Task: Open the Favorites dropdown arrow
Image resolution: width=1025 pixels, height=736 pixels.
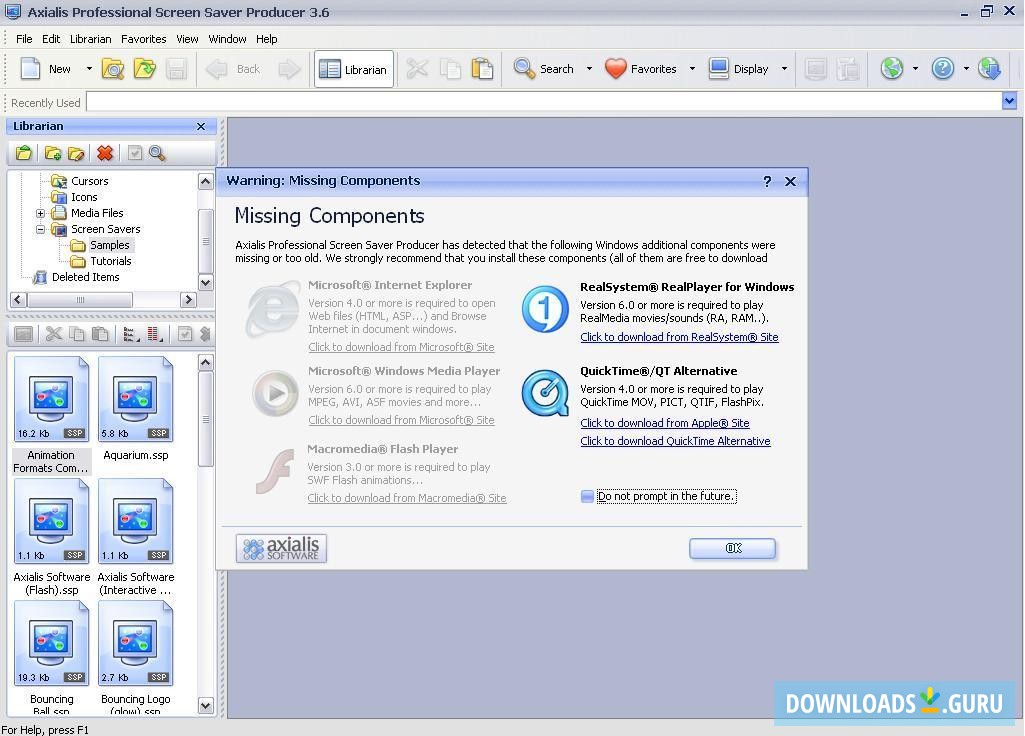Action: click(692, 69)
